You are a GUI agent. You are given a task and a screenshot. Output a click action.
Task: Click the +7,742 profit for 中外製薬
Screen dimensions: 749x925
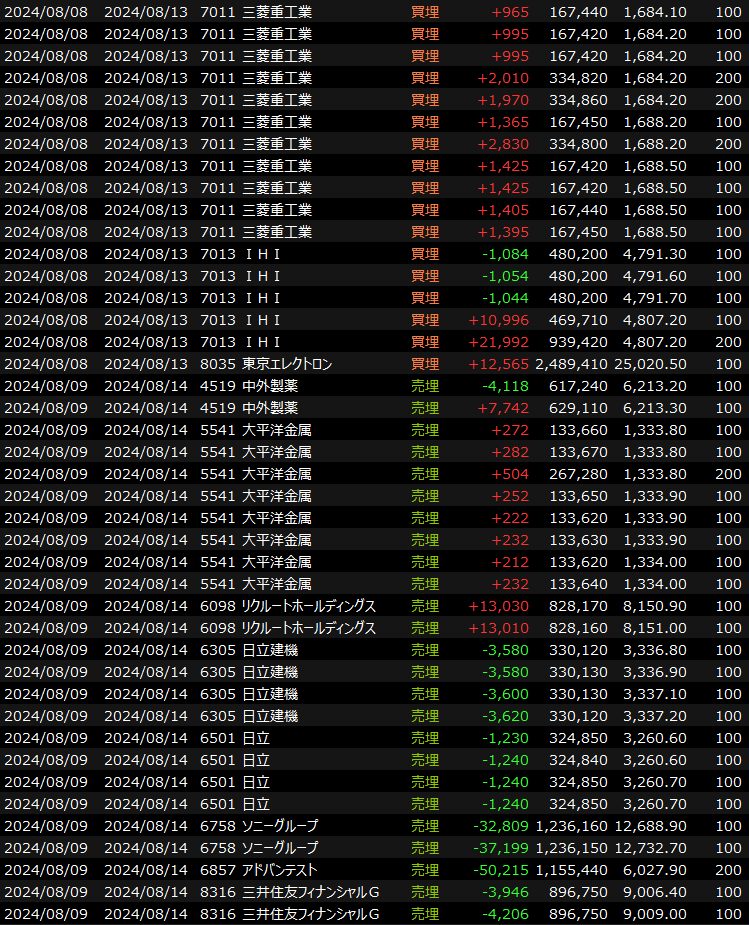tap(504, 408)
